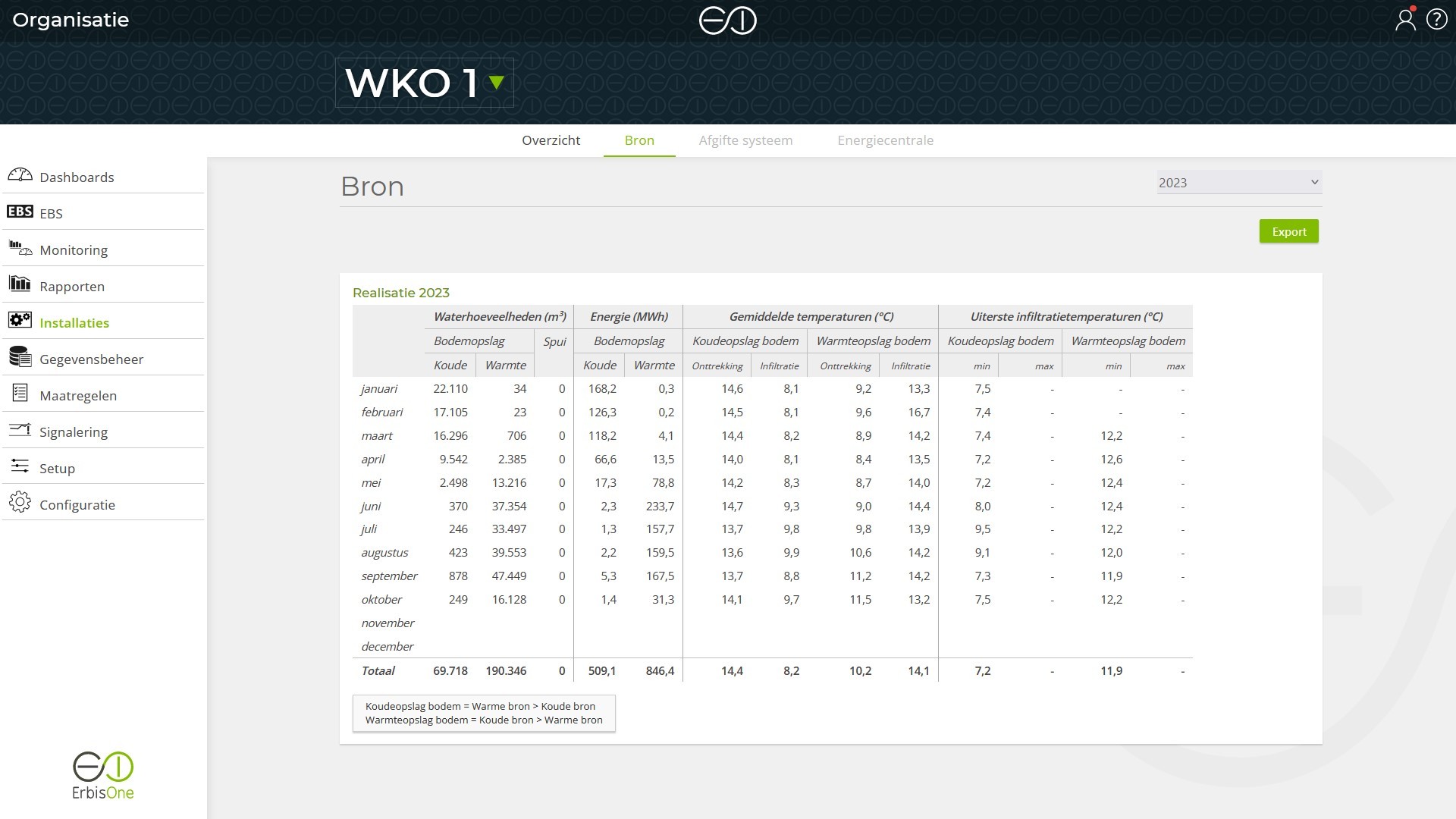The height and width of the screenshot is (819, 1456).
Task: Select the augustus row label
Action: 384,553
